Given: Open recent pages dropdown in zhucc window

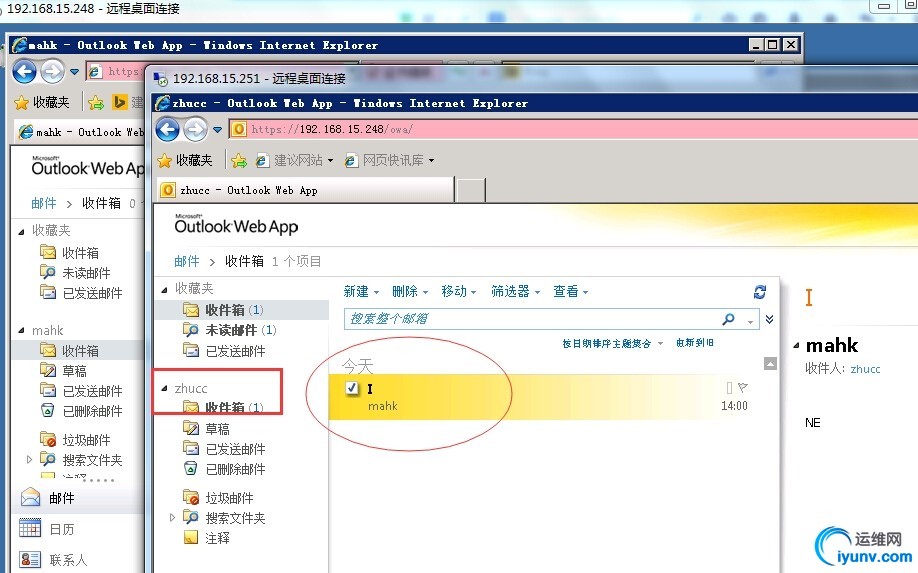Looking at the screenshot, I should click(x=217, y=130).
